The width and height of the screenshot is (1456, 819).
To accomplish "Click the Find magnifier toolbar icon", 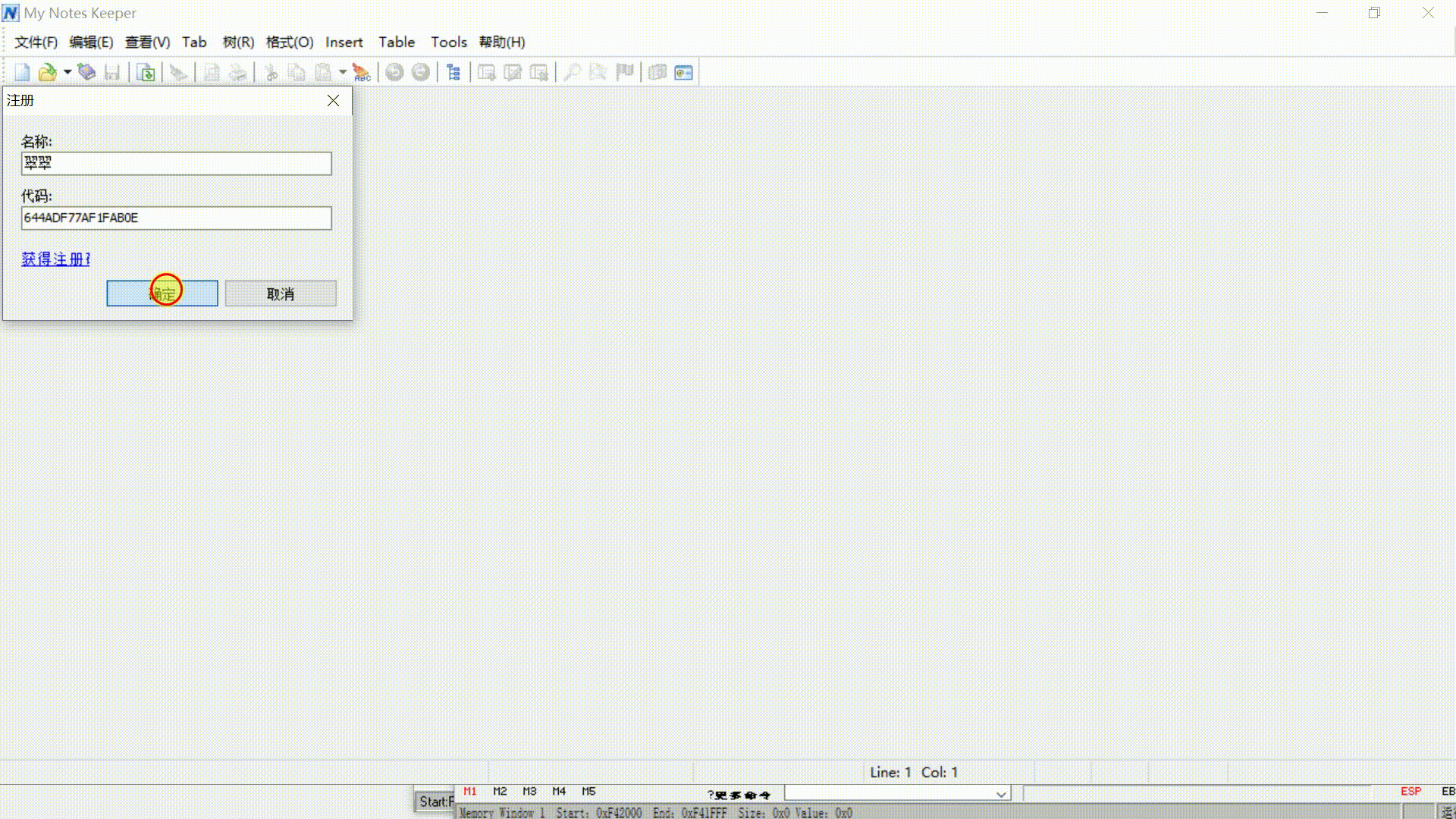I will tap(573, 73).
